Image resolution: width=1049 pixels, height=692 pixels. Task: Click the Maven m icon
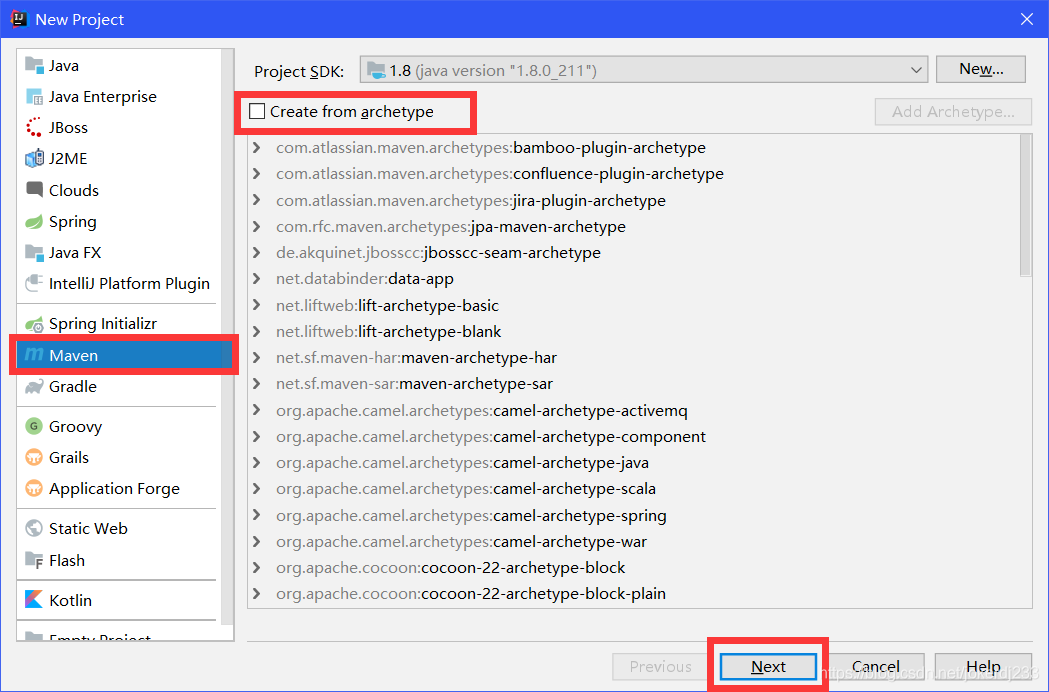pyautogui.click(x=34, y=355)
